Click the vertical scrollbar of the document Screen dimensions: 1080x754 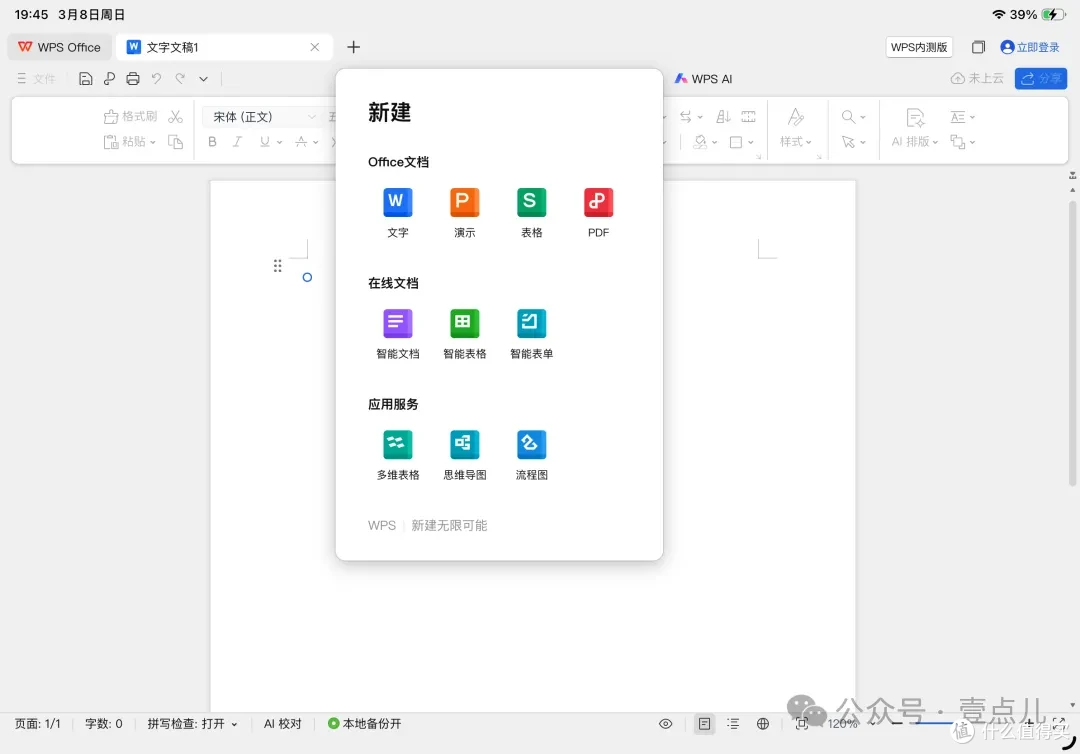coord(1072,344)
